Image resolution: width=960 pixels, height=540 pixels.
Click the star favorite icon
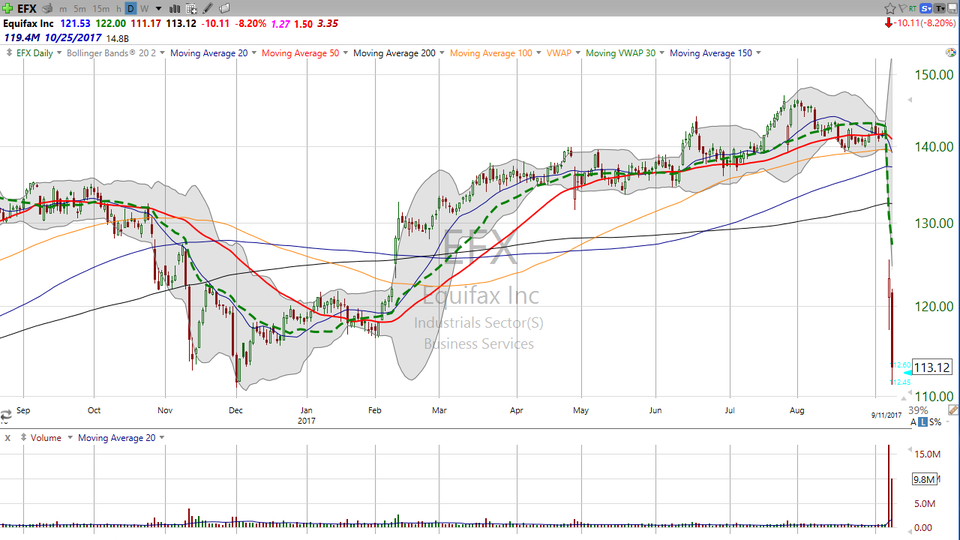click(x=890, y=9)
